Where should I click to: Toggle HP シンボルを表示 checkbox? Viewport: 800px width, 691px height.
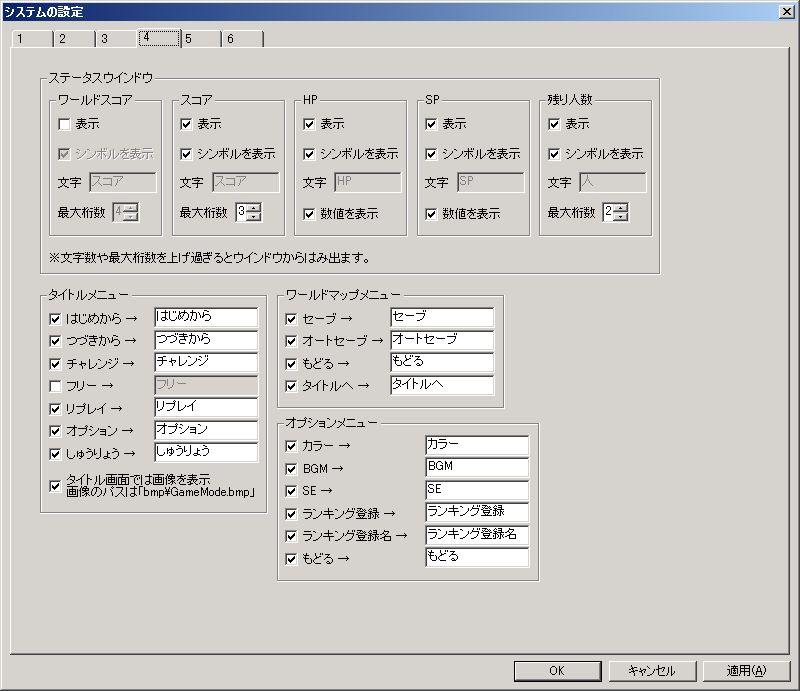309,154
